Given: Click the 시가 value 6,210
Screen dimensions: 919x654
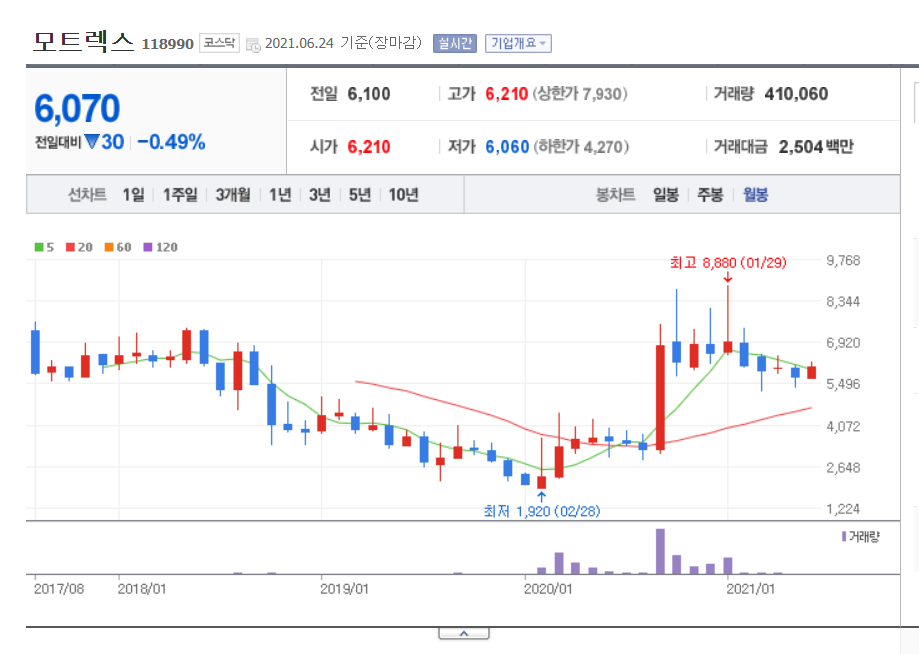Looking at the screenshot, I should point(369,147).
